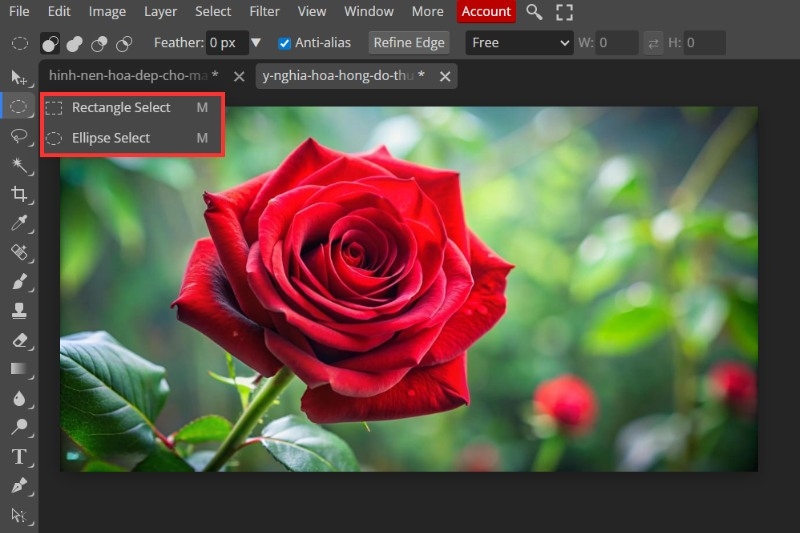This screenshot has height=533, width=800.
Task: Enable new selection mode
Action: click(50, 43)
